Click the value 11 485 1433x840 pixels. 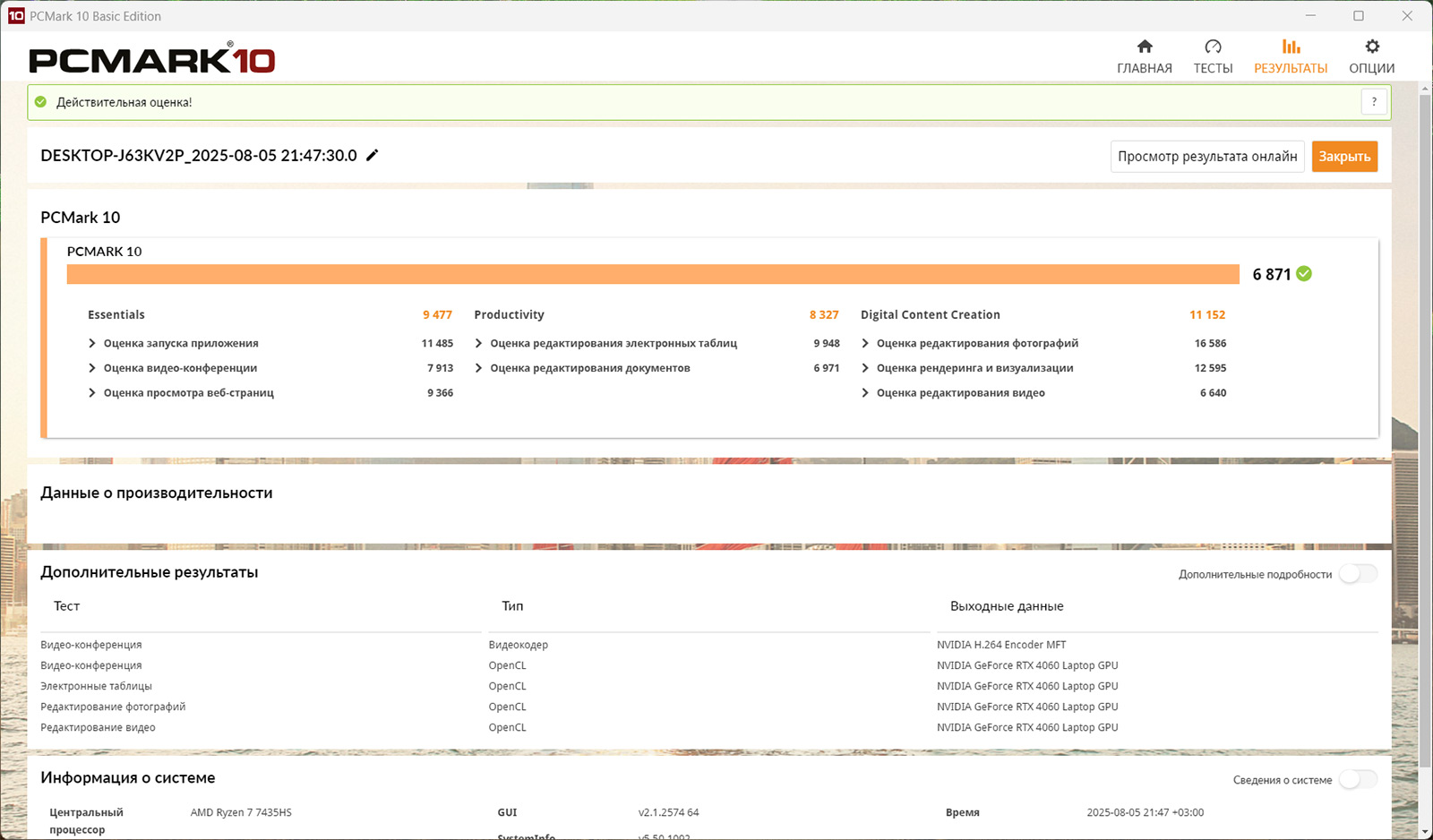438,344
